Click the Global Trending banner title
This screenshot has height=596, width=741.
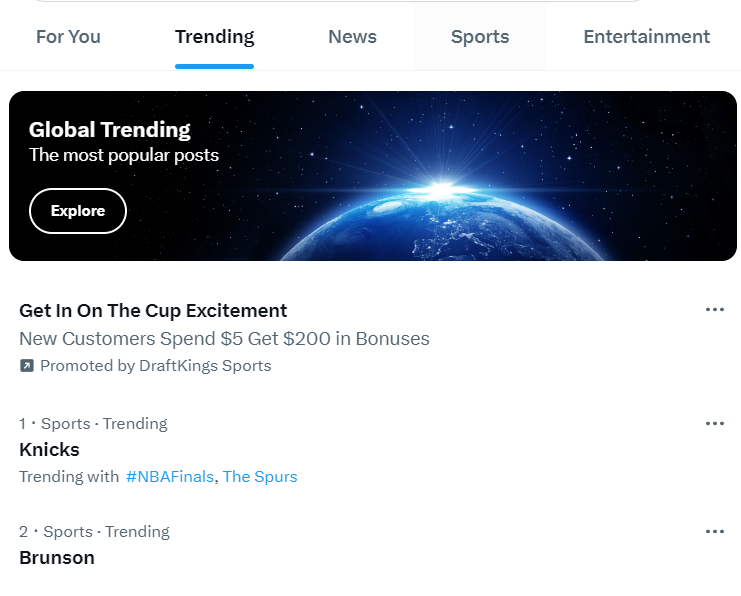[110, 130]
